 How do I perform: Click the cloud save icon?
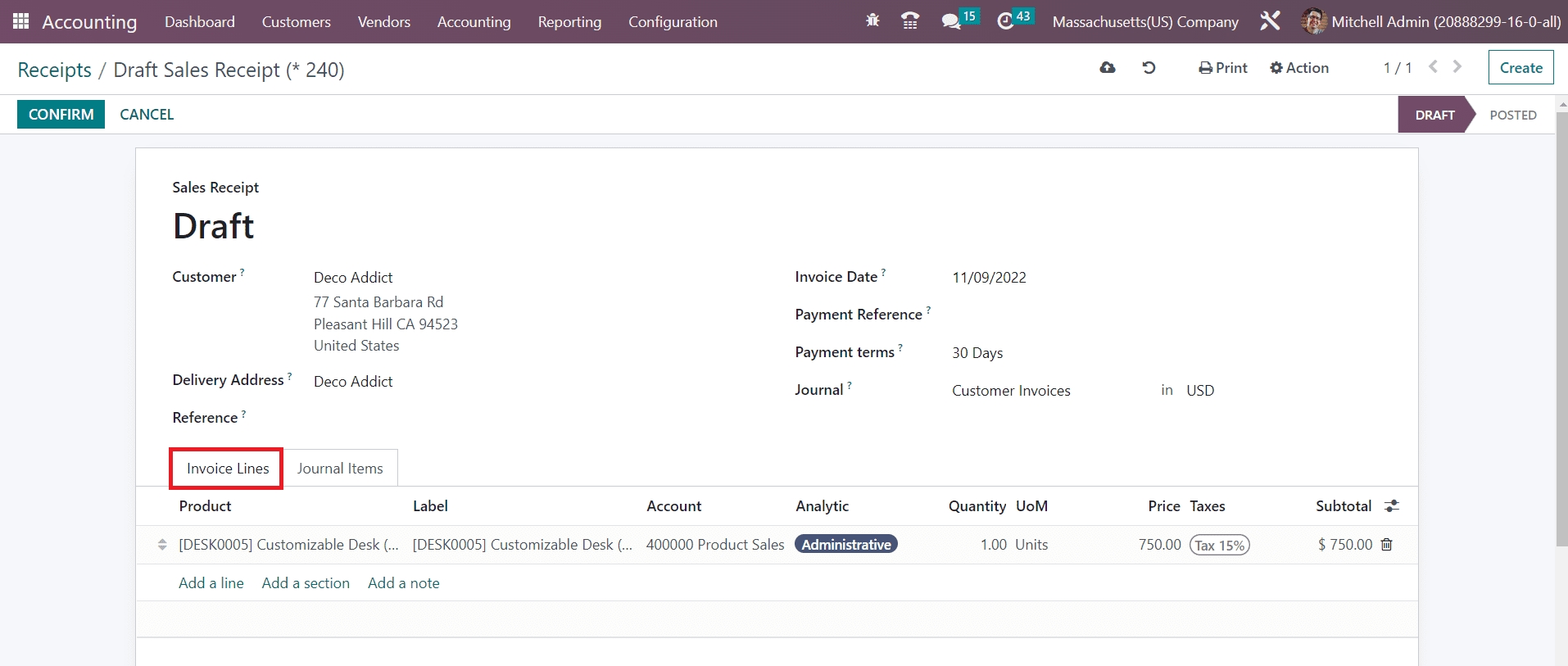point(1108,68)
